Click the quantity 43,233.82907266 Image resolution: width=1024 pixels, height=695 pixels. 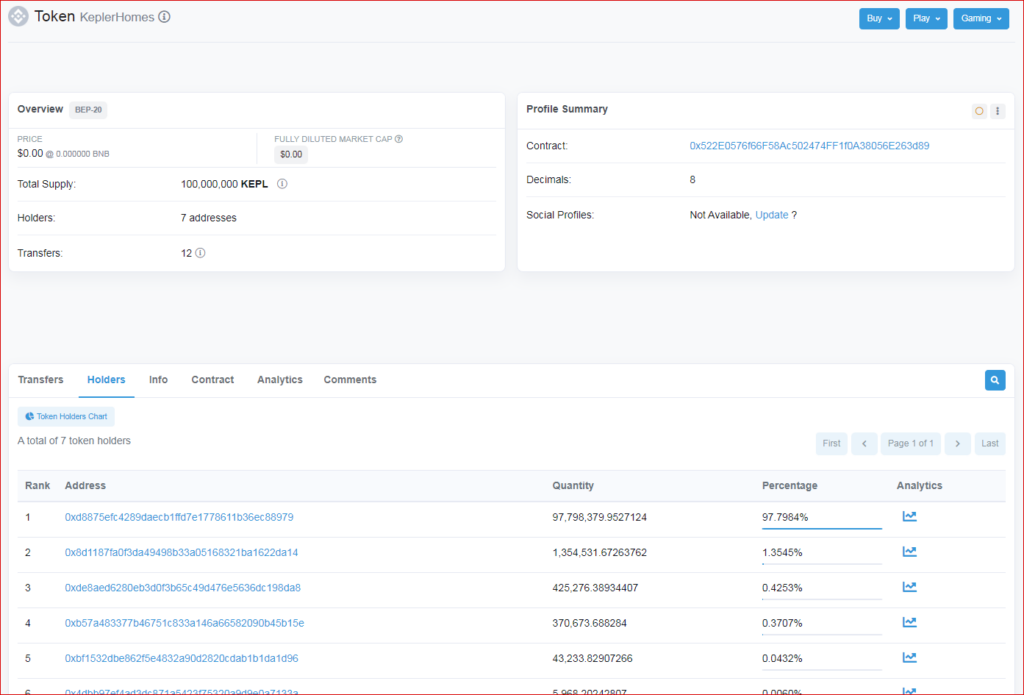pos(592,658)
